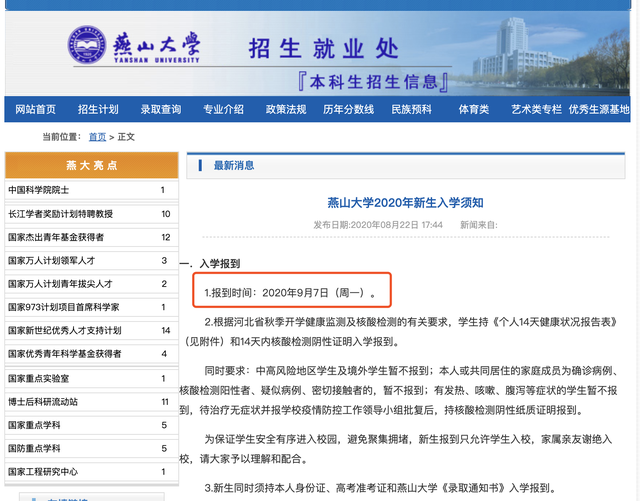Open 国家重点实验室 sidebar row

[x=92, y=379]
